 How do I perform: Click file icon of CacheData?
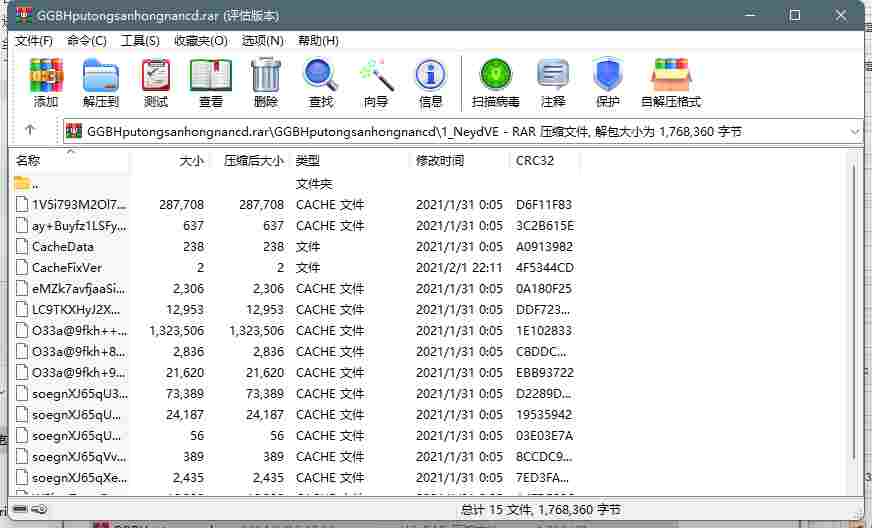22,246
